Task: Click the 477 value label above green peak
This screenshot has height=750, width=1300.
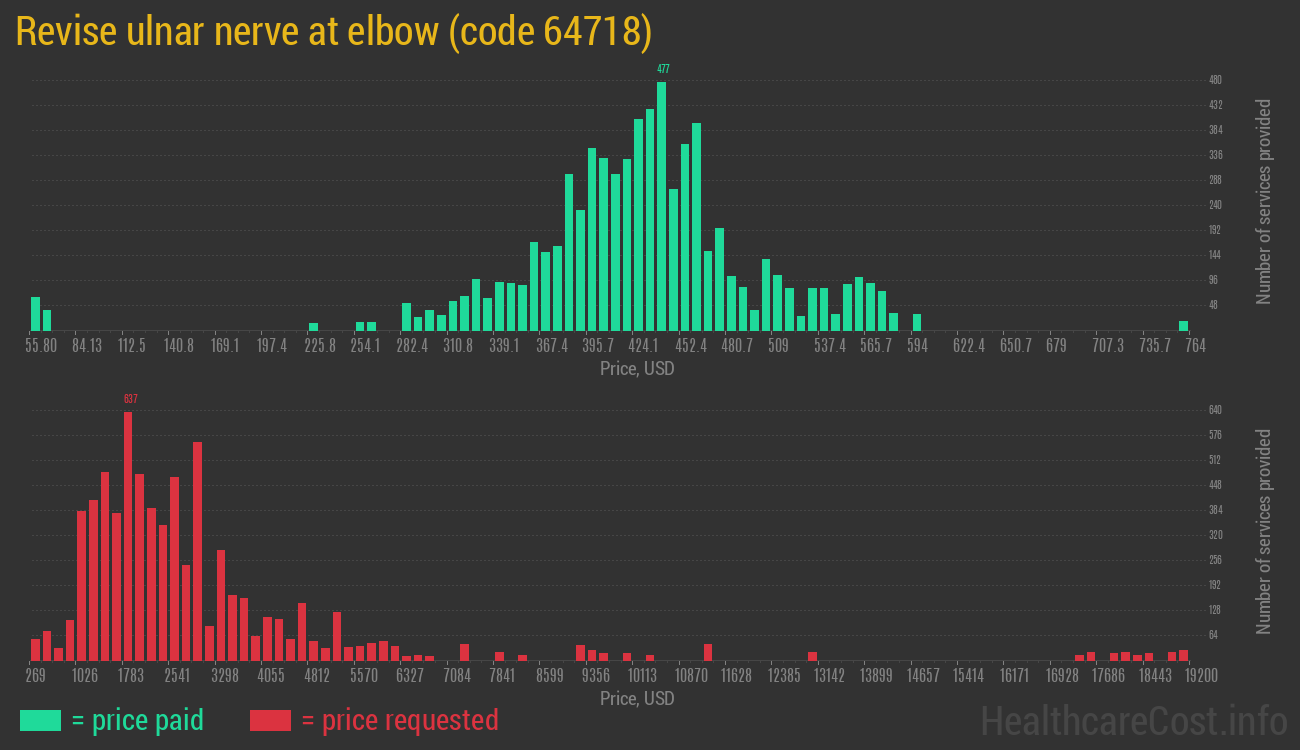Action: point(663,69)
